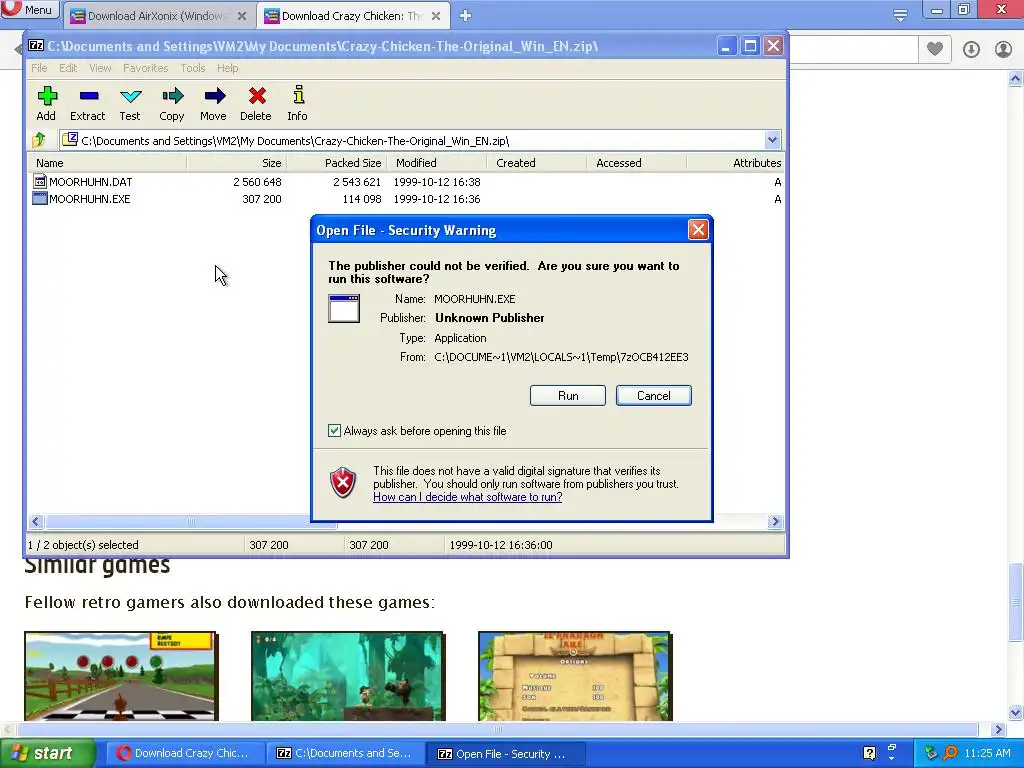Open the racing chicken game thumbnail
The image size is (1024, 768).
pyautogui.click(x=121, y=676)
